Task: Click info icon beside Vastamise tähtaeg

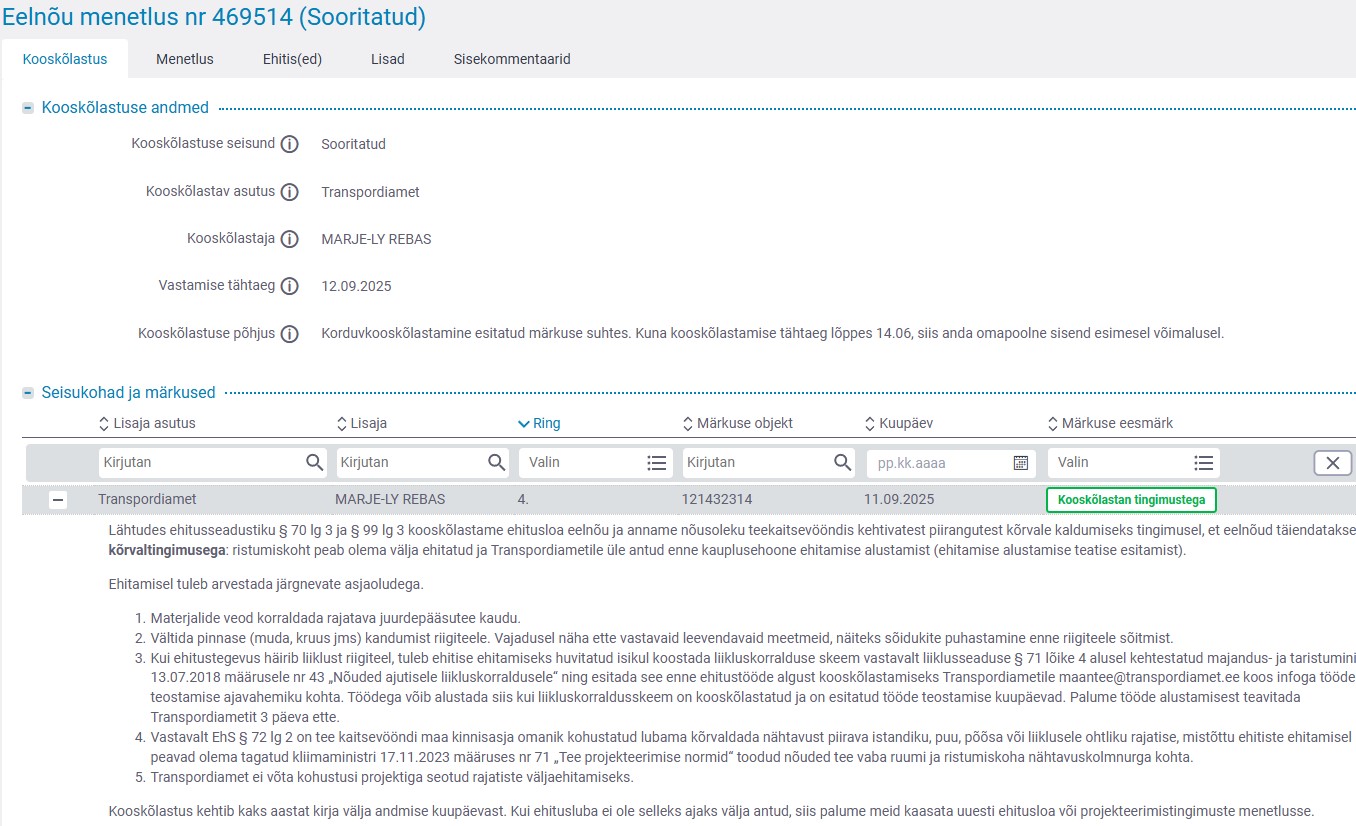Action: point(289,286)
